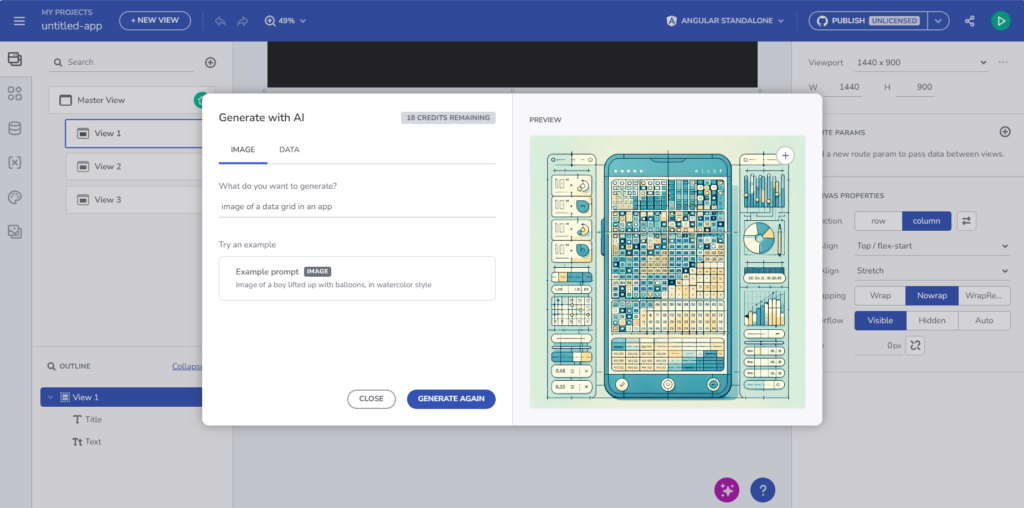Select Master View in the list

coord(125,101)
